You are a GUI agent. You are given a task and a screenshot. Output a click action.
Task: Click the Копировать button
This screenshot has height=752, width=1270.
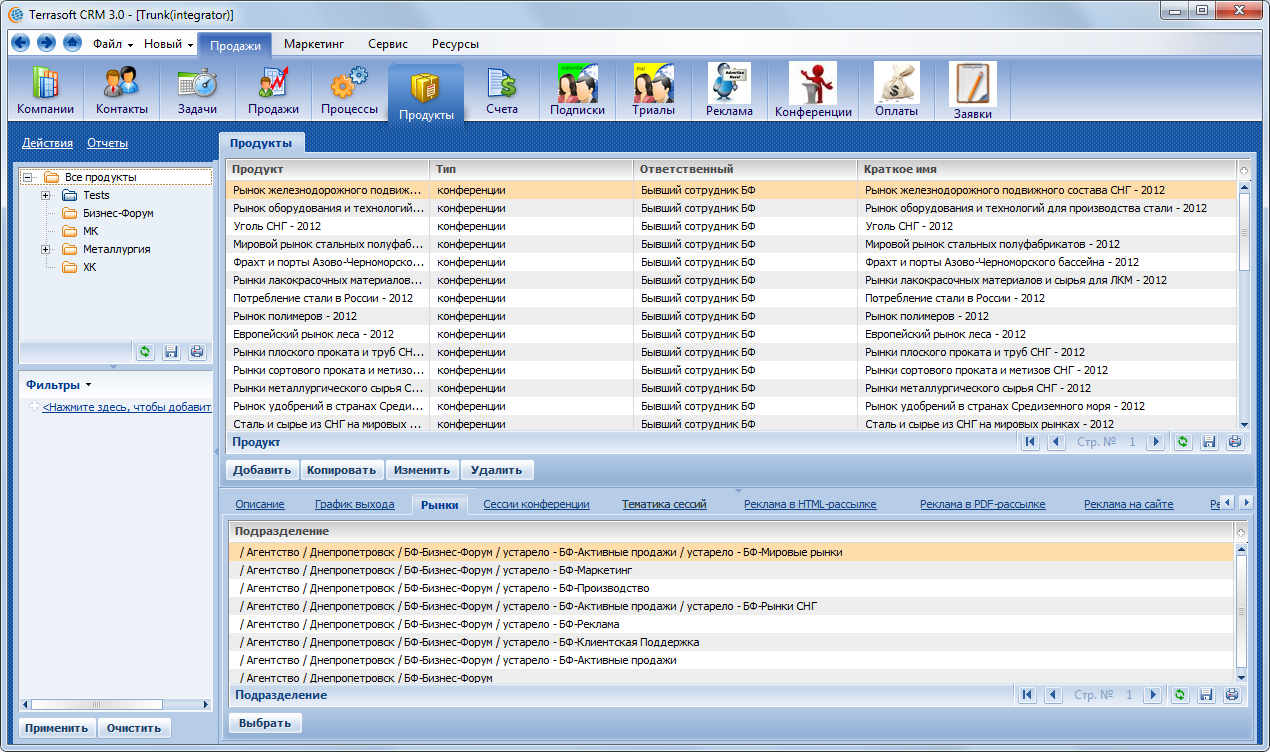[x=341, y=470]
